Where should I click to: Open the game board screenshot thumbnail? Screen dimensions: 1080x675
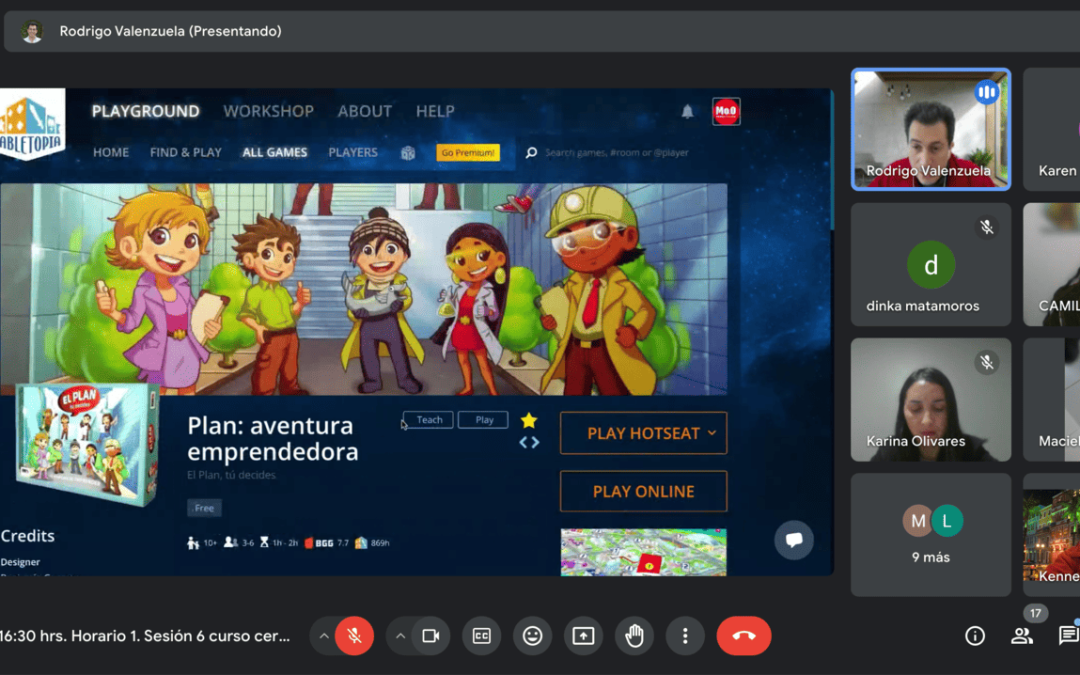(x=643, y=552)
